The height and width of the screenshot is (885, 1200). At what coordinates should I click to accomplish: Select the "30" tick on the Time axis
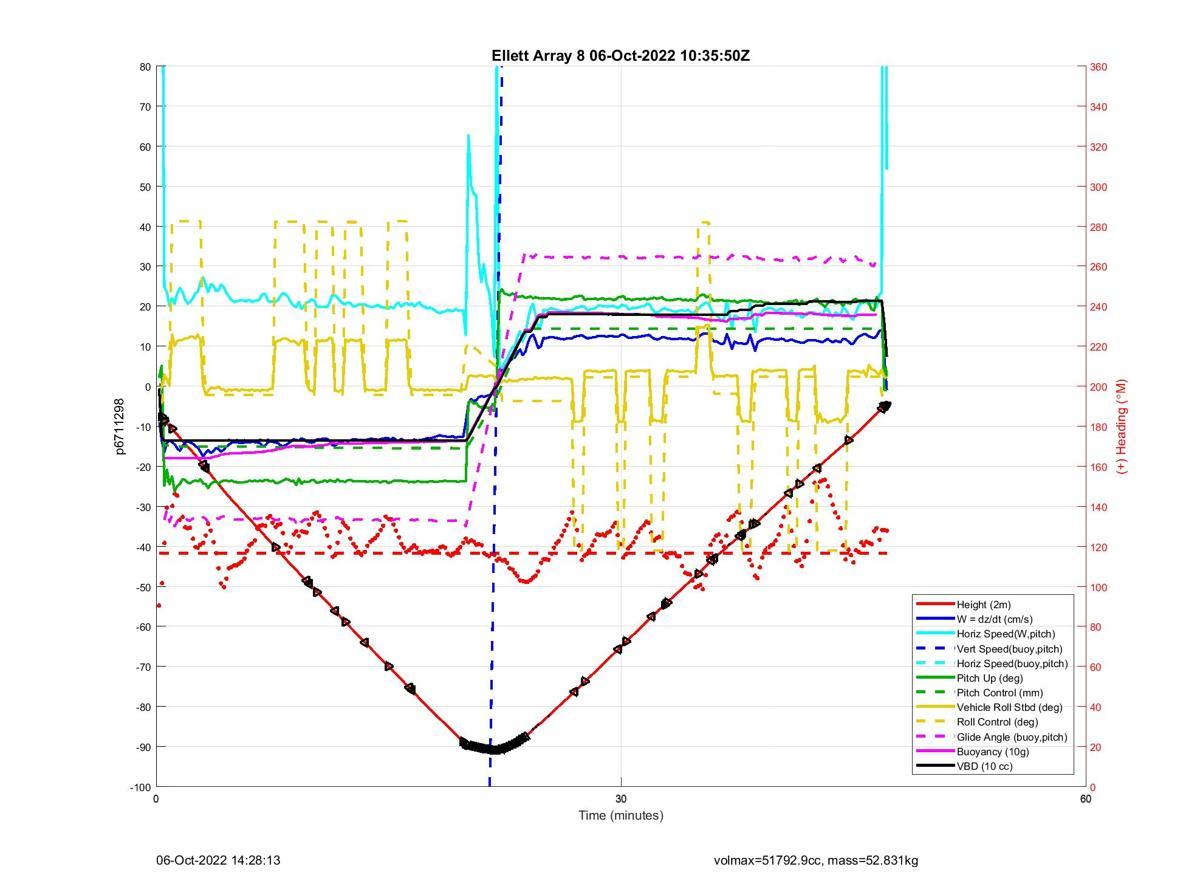click(x=621, y=799)
